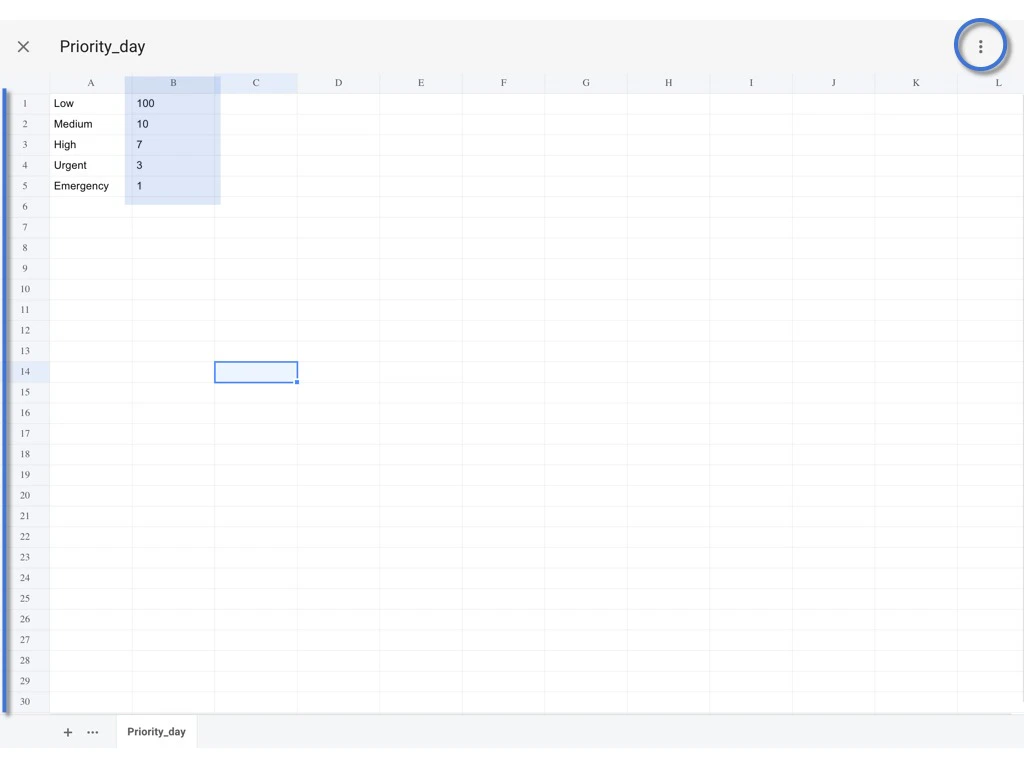Select the cell with value 100
Viewport: 1024px width, 768px height.
point(172,103)
